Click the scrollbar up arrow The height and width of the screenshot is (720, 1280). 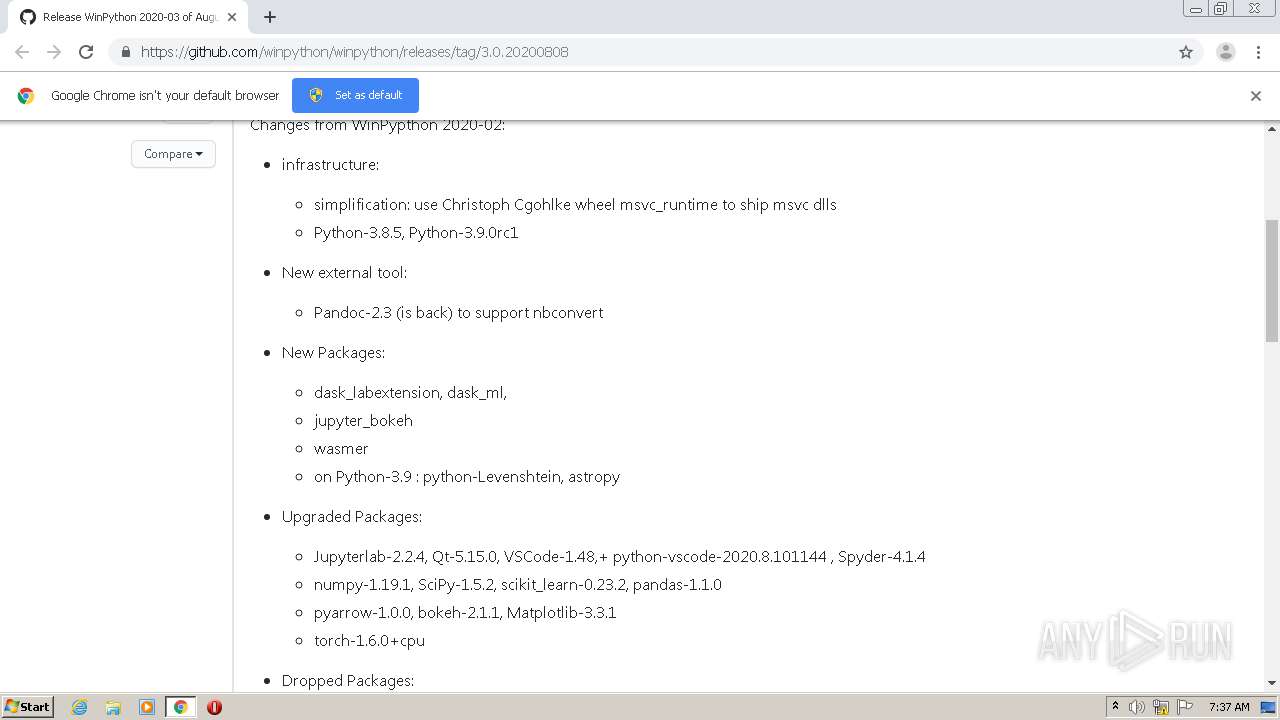click(1272, 128)
